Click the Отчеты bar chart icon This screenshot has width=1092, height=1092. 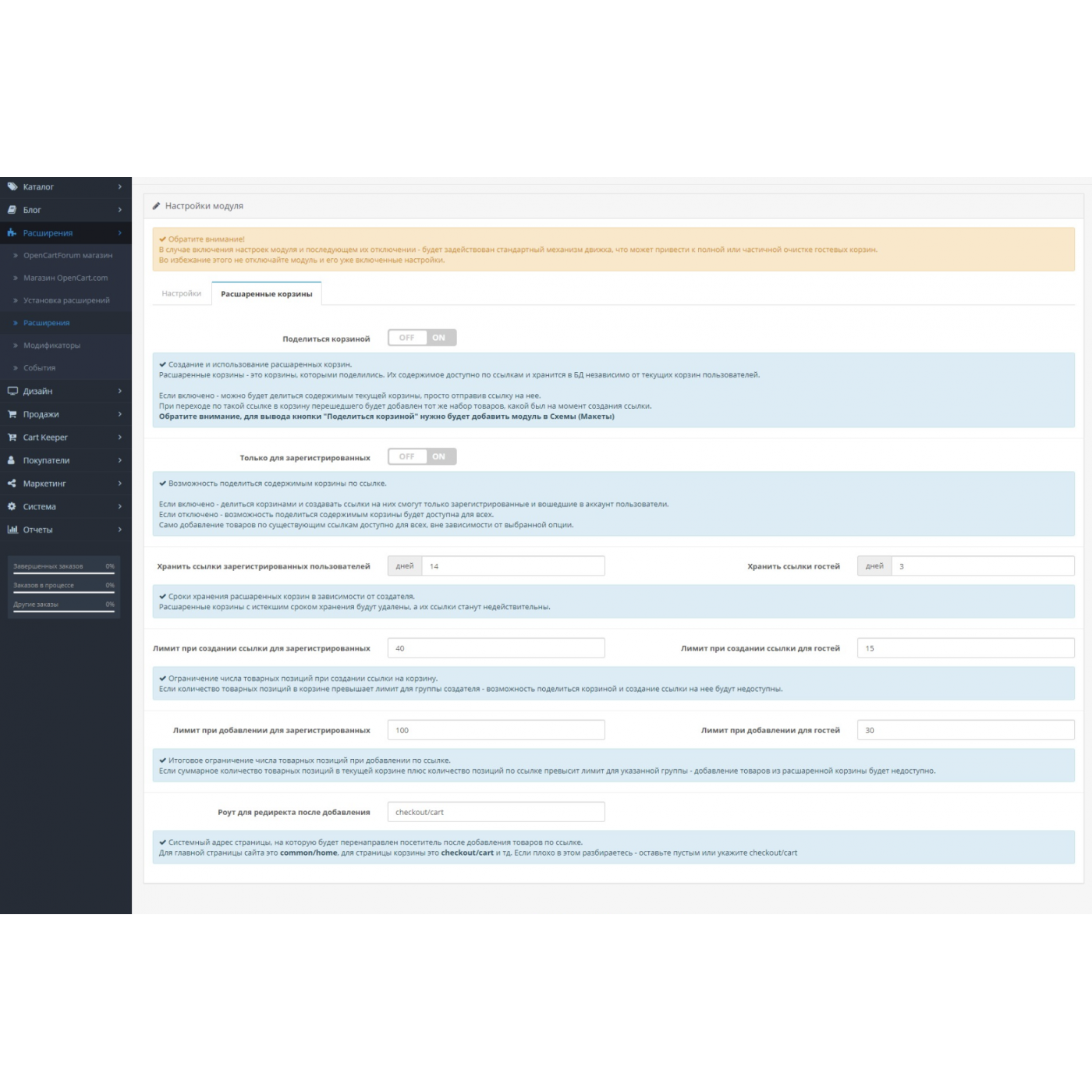[x=12, y=530]
